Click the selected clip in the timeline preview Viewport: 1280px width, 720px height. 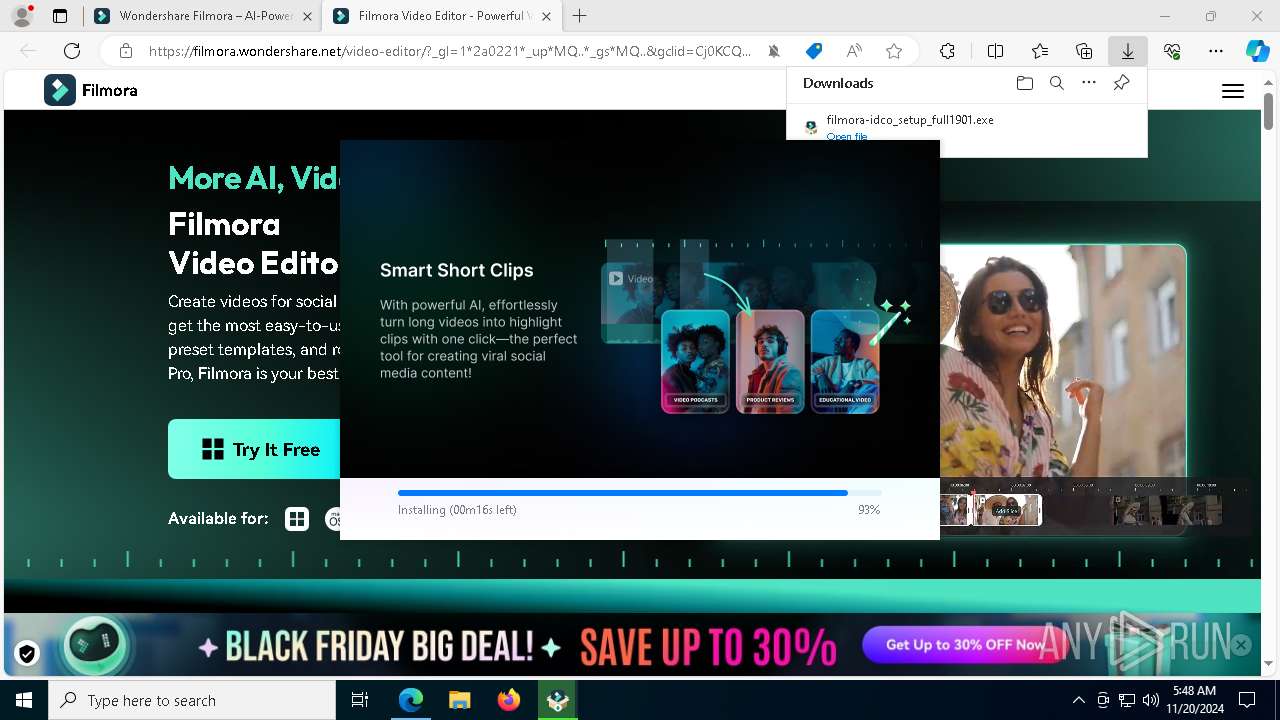[x=1007, y=510]
